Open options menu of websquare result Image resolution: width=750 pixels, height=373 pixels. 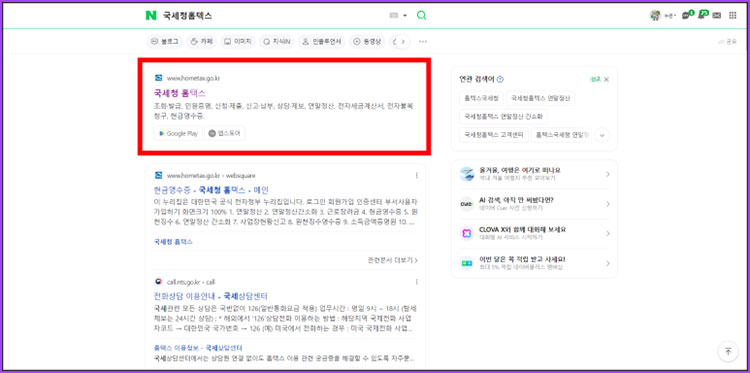pyautogui.click(x=417, y=175)
